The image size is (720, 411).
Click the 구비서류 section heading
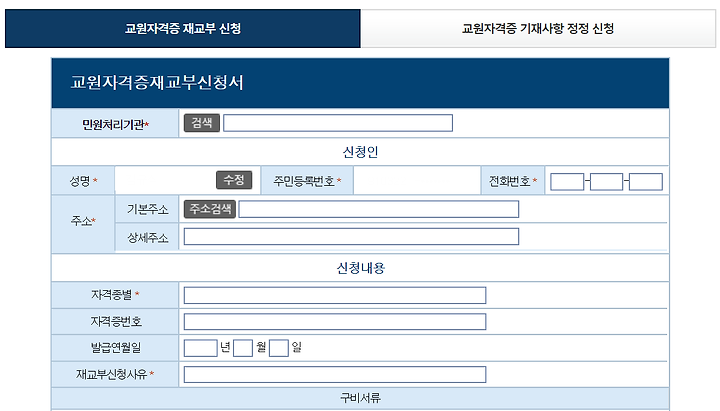coord(360,398)
